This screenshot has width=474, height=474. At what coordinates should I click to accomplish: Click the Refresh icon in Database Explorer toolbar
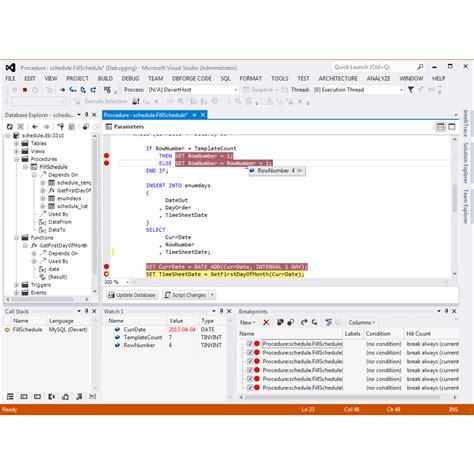tap(10, 127)
